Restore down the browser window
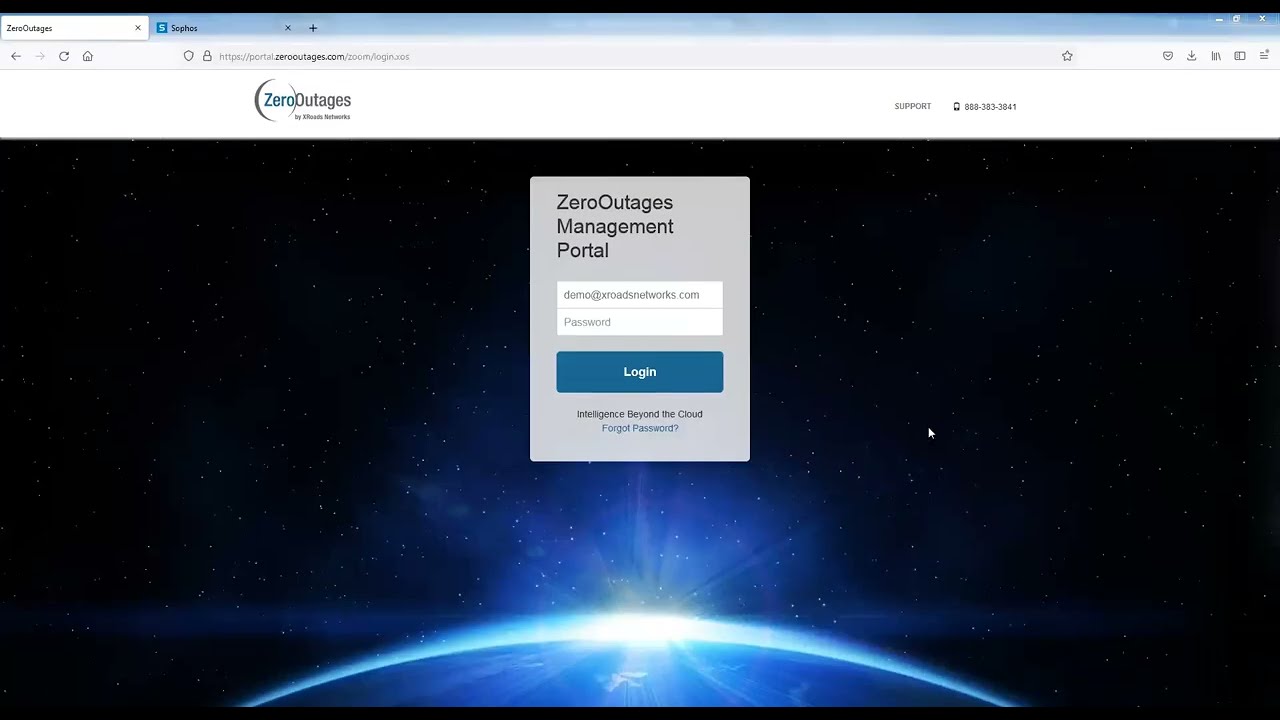Screen dimensions: 1280x720 (x=1237, y=18)
